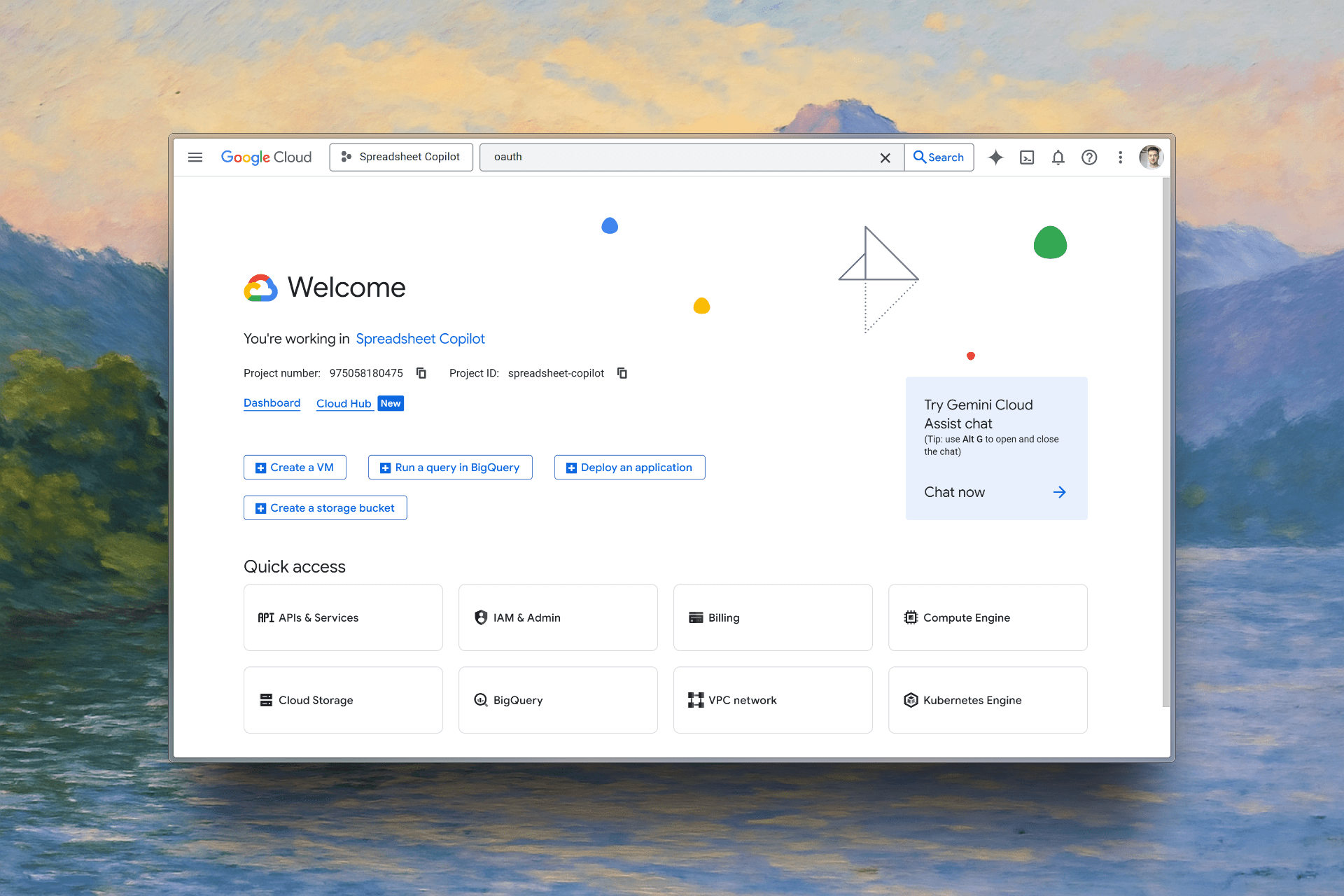Create a VM
This screenshot has width=1344, height=896.
[295, 467]
